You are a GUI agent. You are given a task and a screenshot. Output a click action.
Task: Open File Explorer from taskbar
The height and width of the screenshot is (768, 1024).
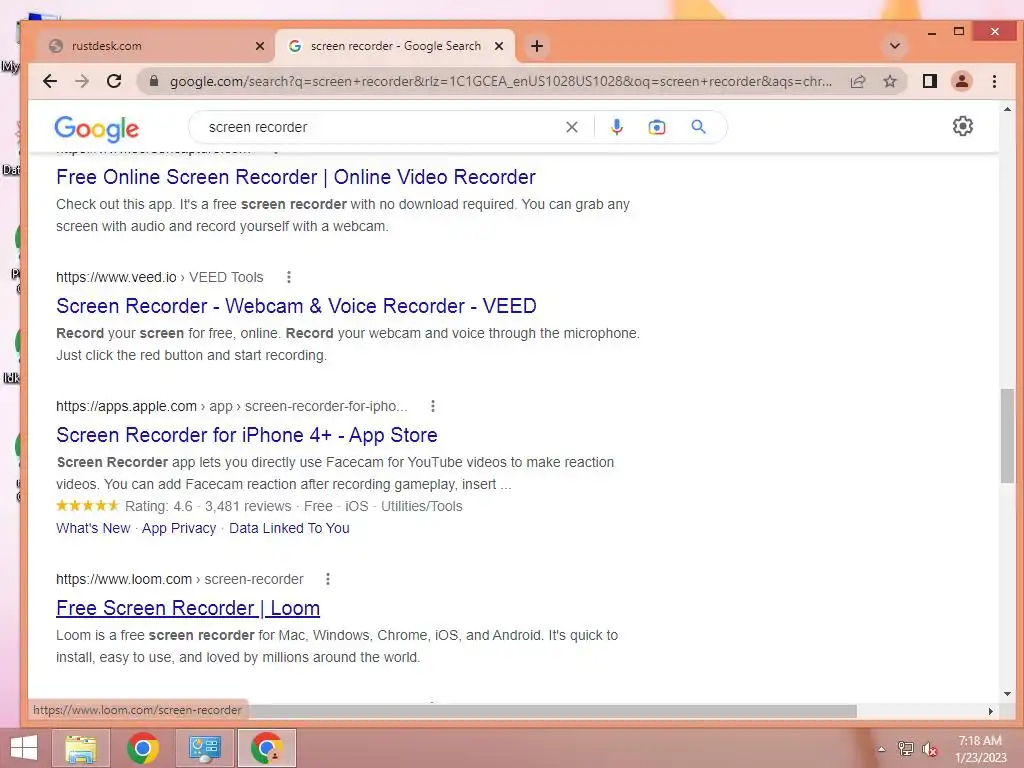point(81,748)
